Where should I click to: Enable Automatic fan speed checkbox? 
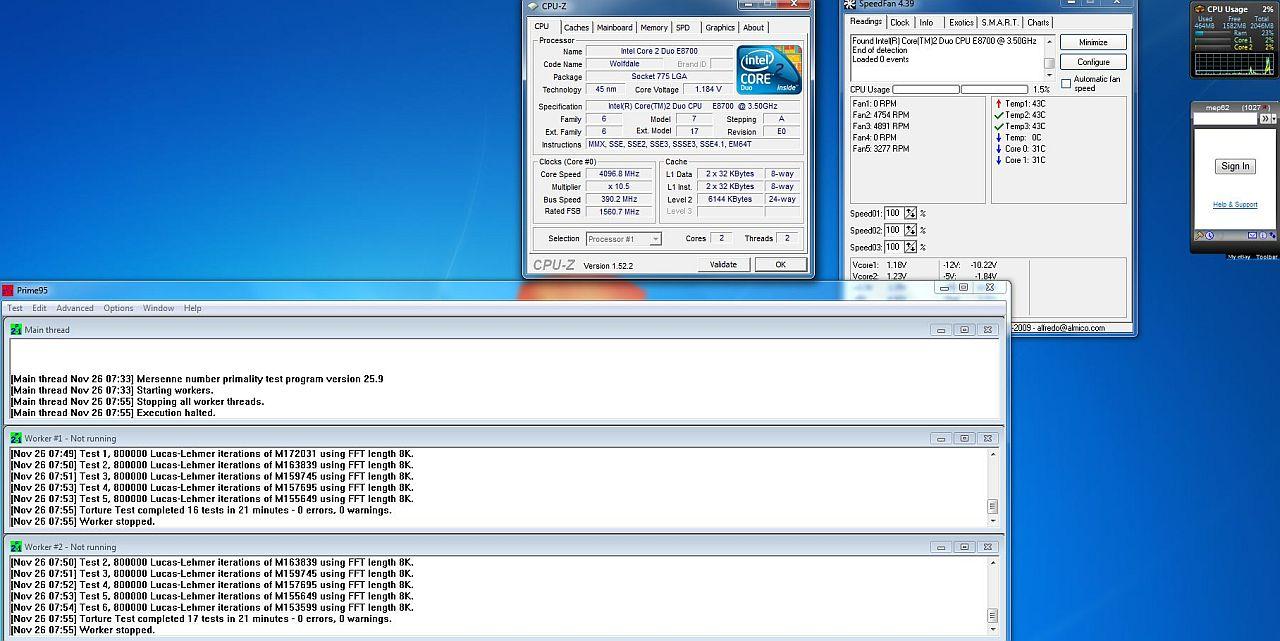tap(1066, 84)
